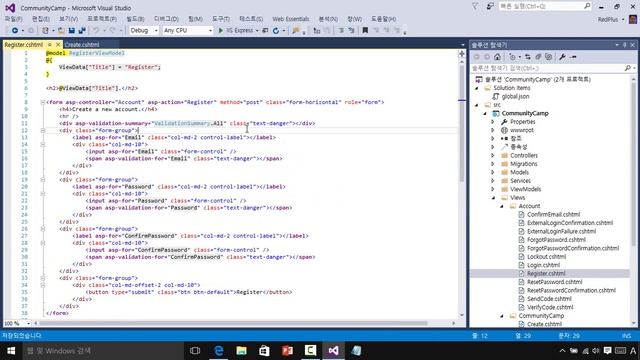Click the Bookmark toolbar icon

(x=365, y=31)
